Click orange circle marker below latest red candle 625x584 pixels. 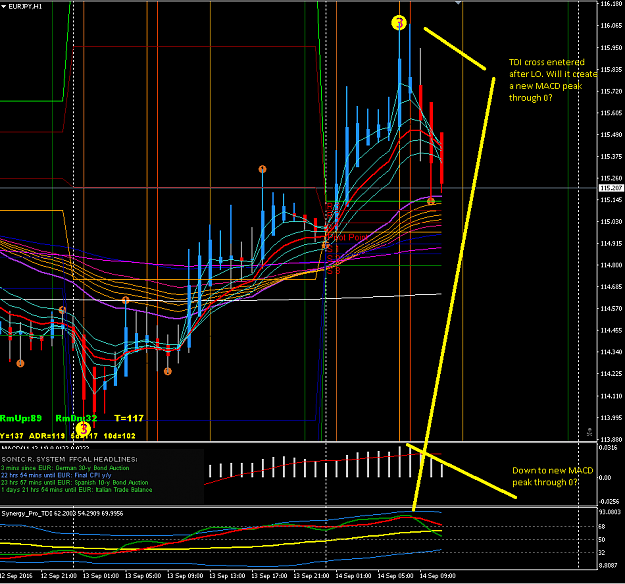point(431,201)
